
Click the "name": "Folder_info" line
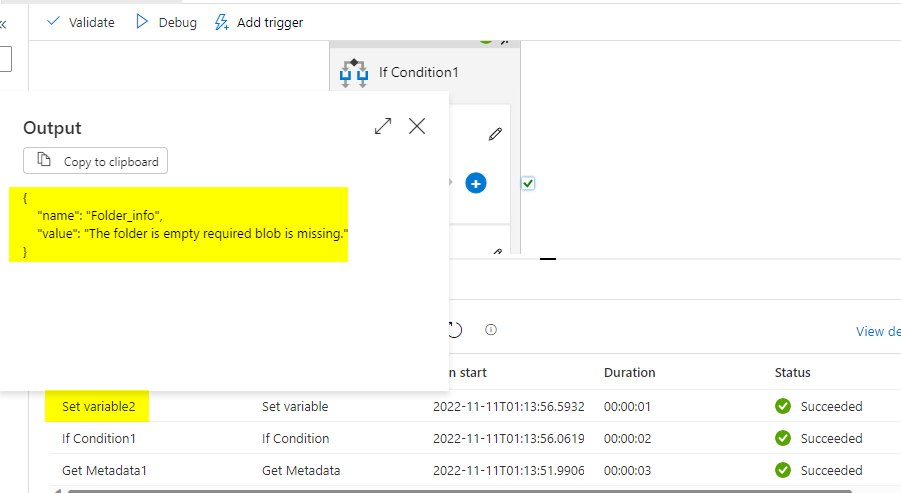coord(100,215)
